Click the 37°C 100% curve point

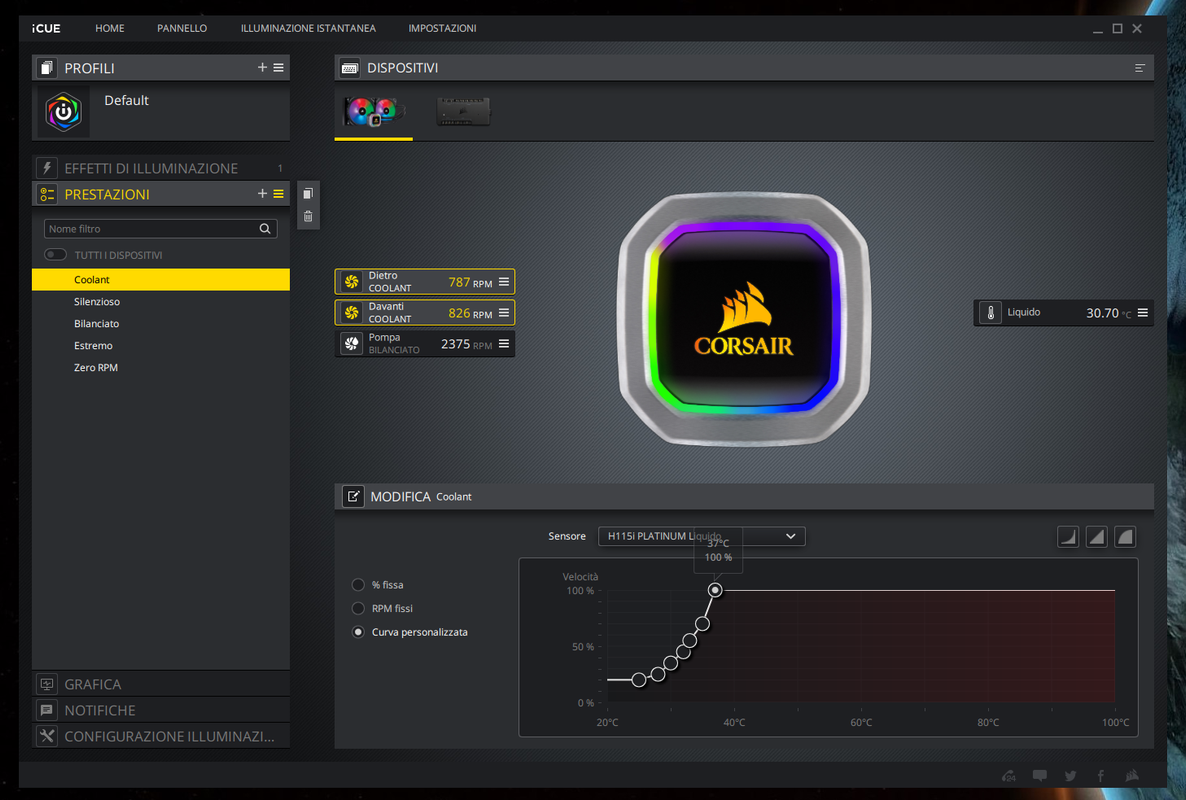coord(715,590)
